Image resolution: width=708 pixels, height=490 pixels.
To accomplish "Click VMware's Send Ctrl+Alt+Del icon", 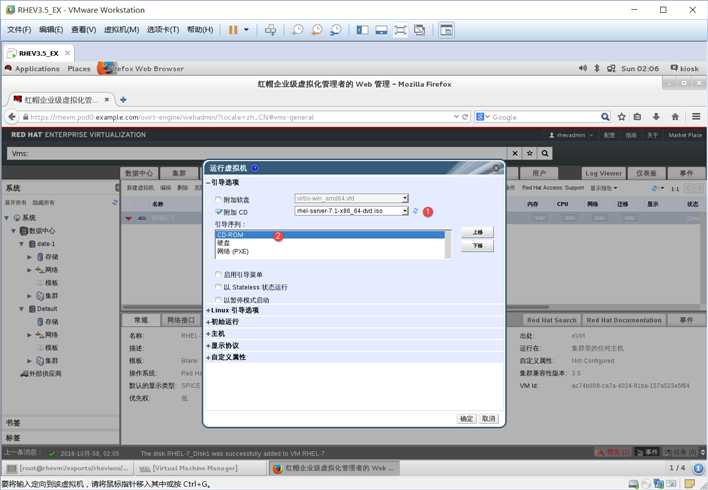I will 271,30.
